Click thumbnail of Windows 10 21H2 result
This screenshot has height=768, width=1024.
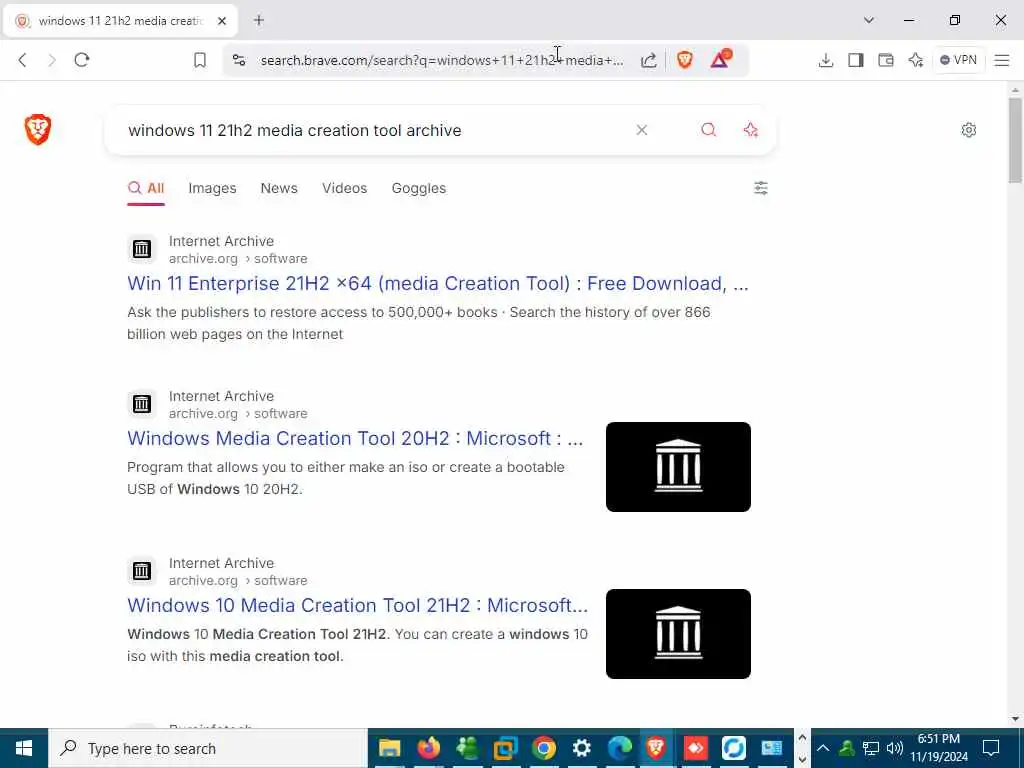[x=678, y=634]
